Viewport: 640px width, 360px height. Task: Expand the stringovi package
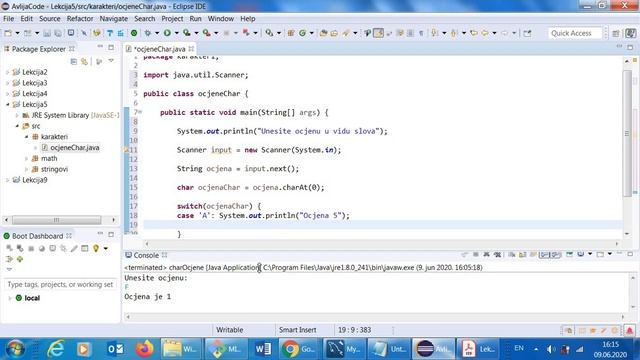tap(27, 169)
